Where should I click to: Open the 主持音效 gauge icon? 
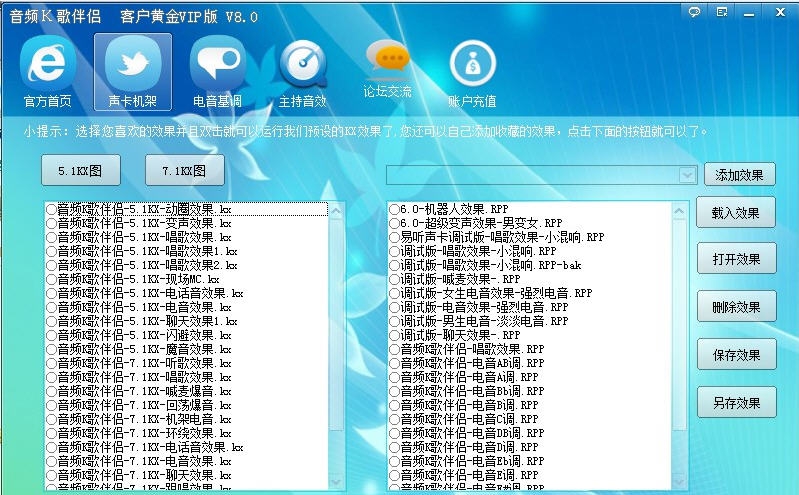point(303,64)
